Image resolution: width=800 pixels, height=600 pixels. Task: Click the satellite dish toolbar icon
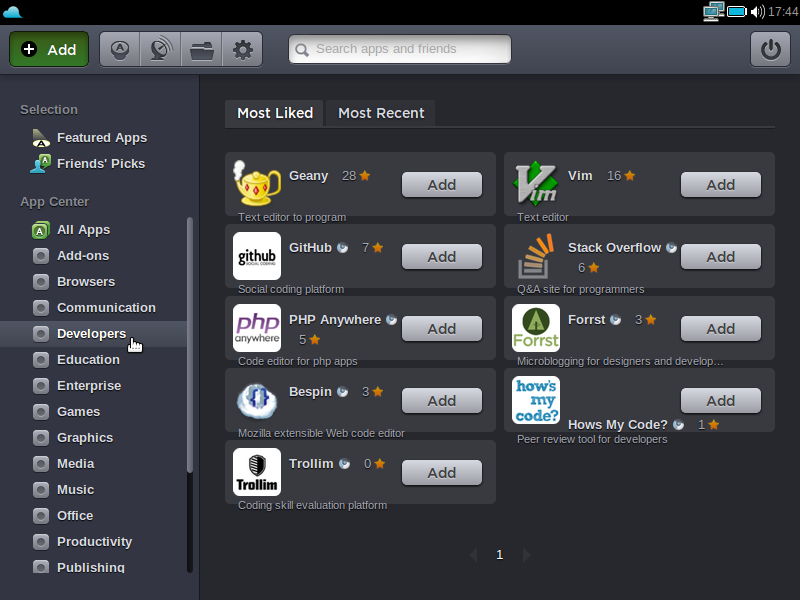(x=160, y=49)
